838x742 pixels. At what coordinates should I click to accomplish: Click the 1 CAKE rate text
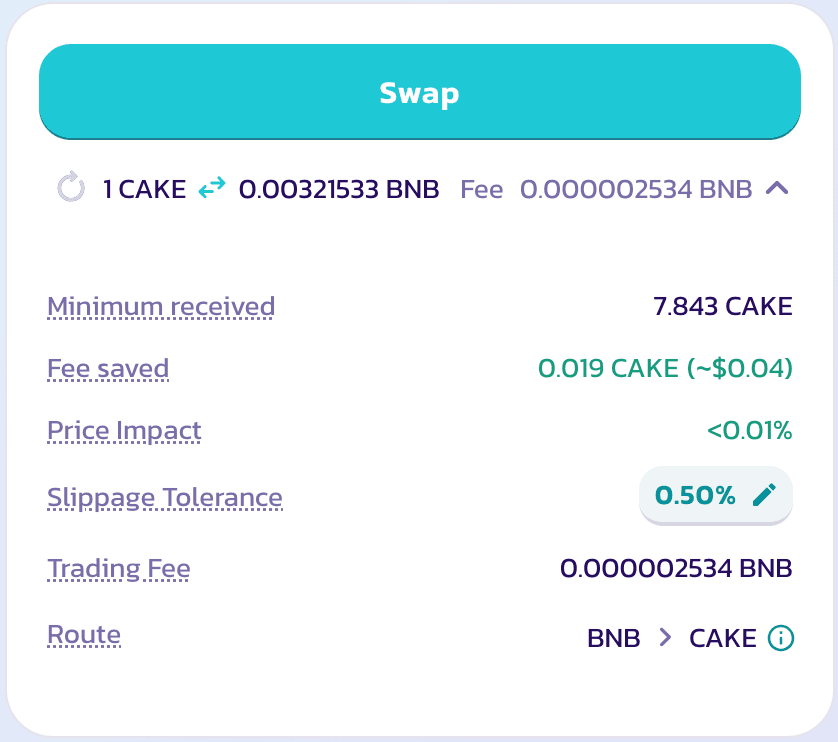click(145, 189)
